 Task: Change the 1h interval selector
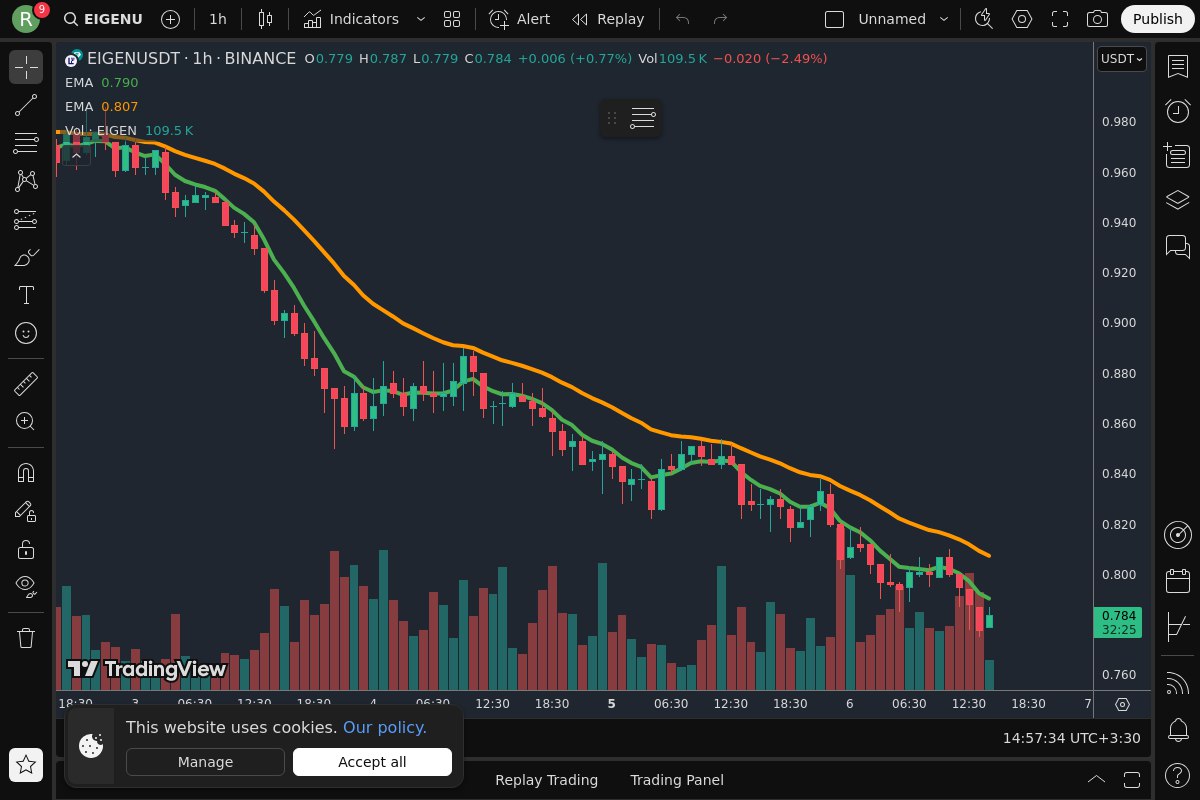[x=217, y=19]
